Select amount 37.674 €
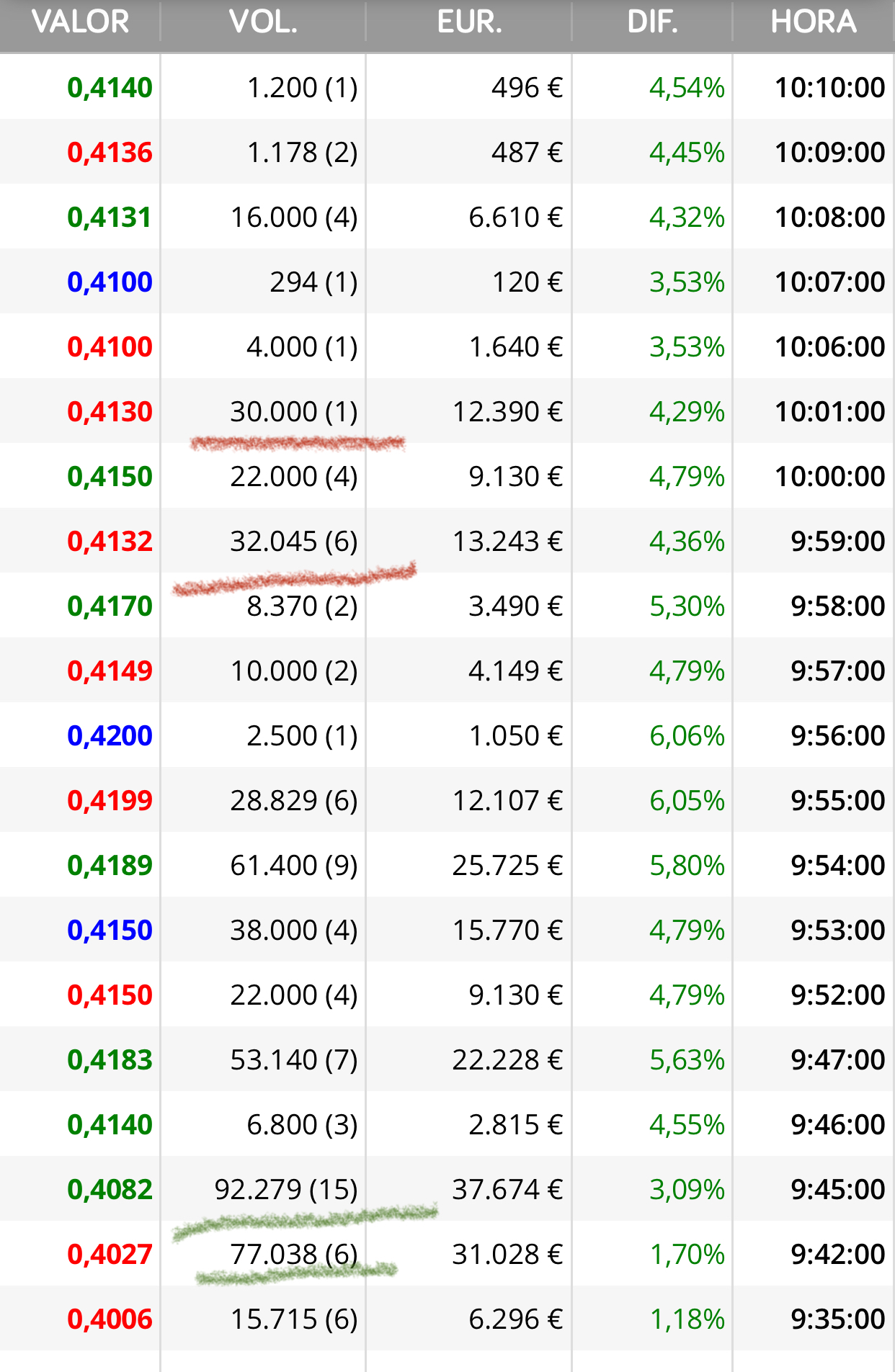The image size is (895, 1372). pos(507,1190)
